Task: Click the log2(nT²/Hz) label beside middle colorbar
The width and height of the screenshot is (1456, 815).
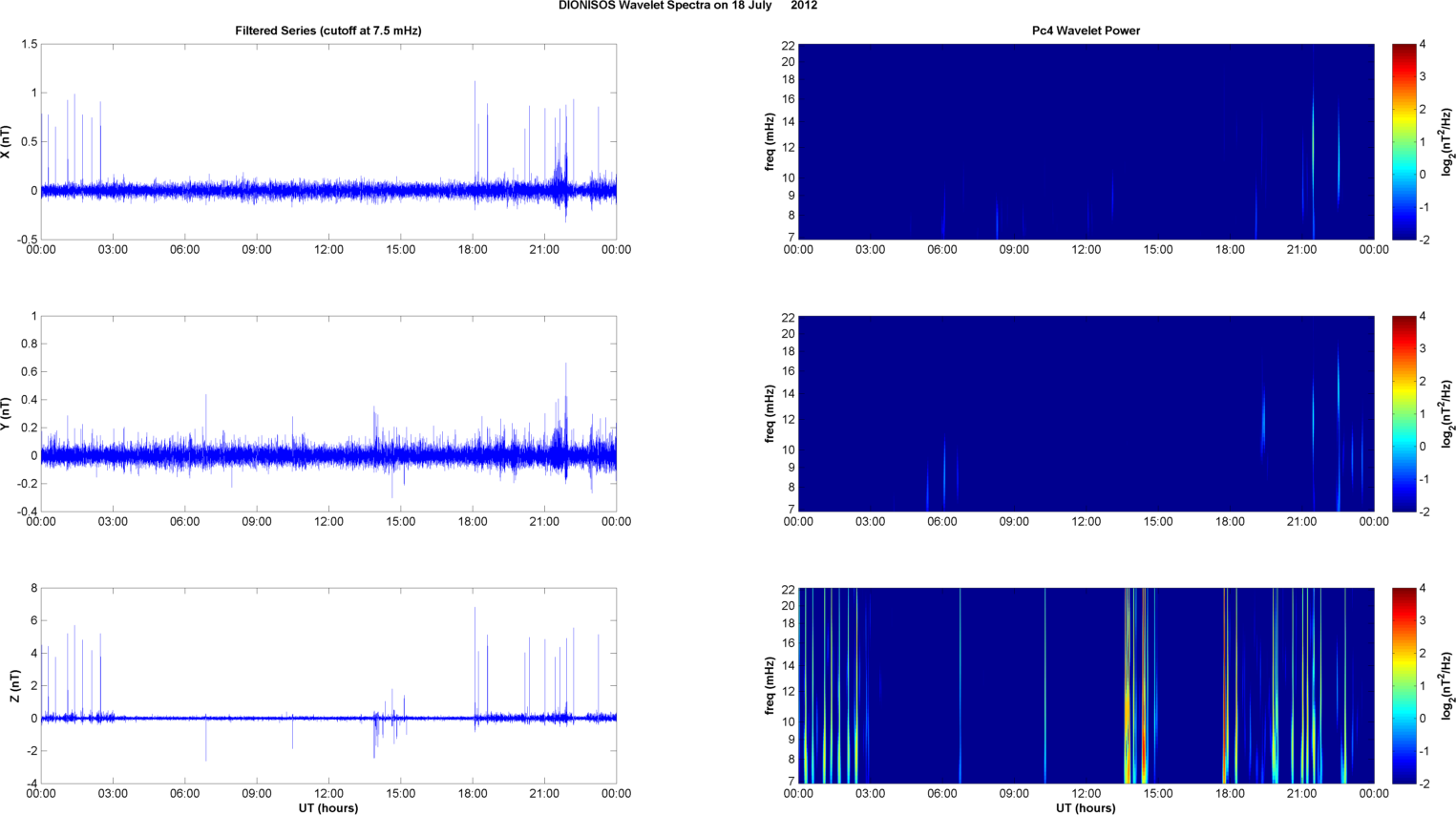Action: 1447,413
